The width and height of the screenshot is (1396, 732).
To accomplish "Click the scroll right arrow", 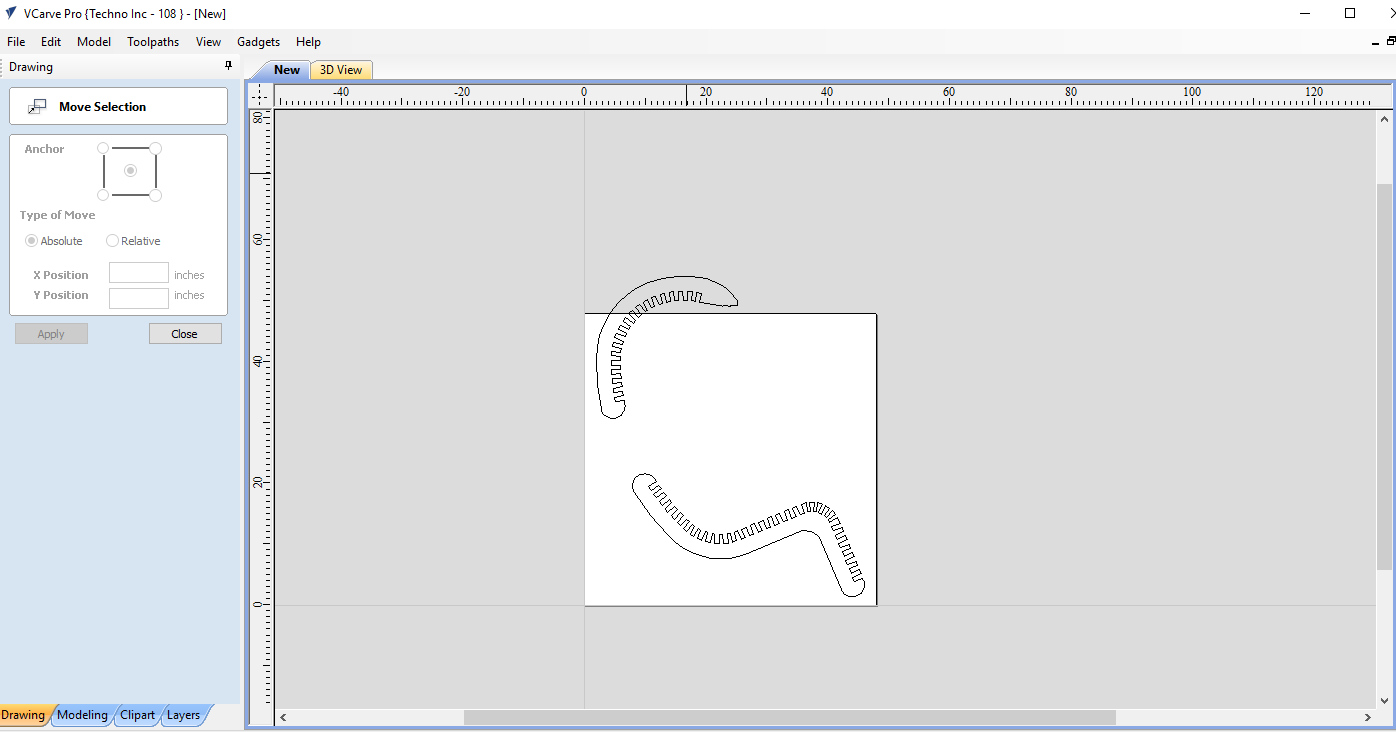I will [1368, 717].
